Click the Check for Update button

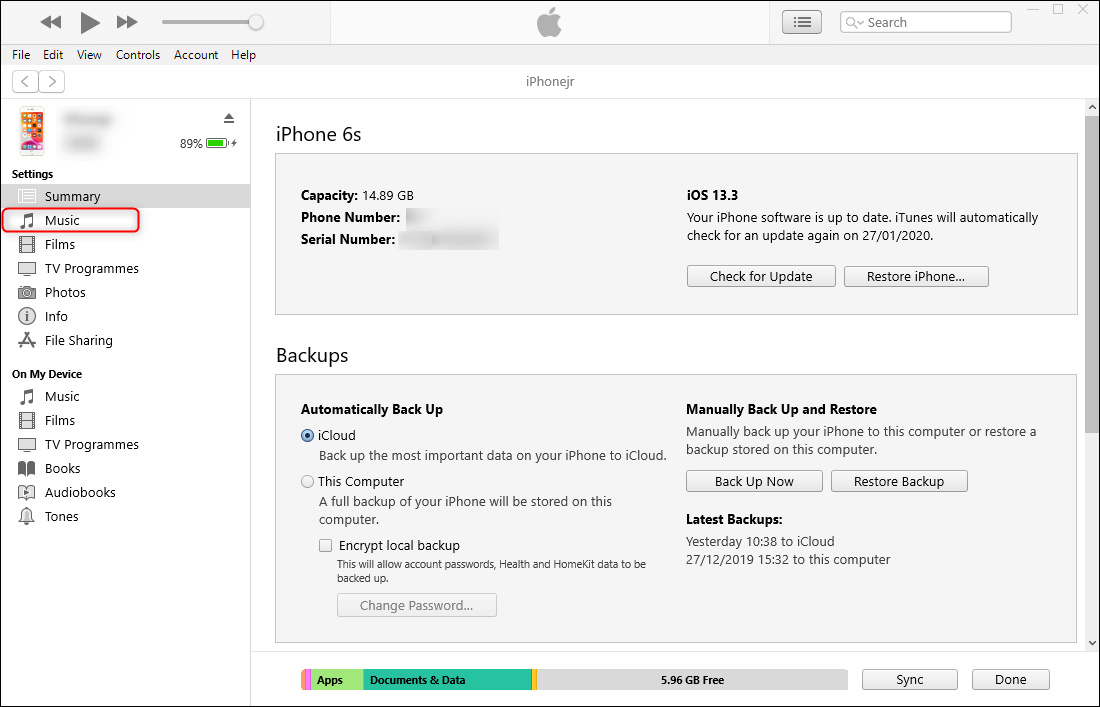point(761,276)
